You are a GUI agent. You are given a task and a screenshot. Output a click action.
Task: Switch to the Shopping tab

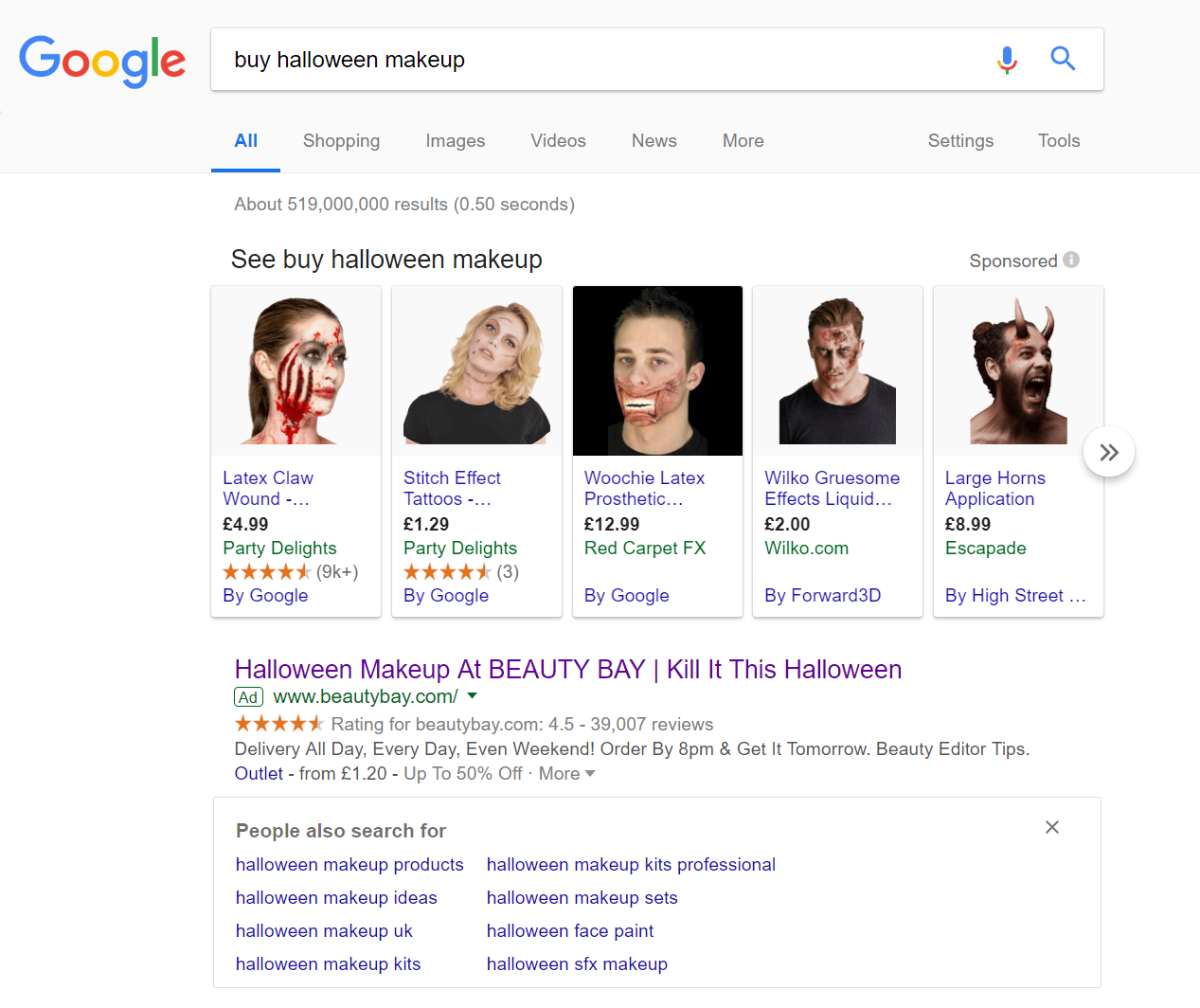point(341,141)
